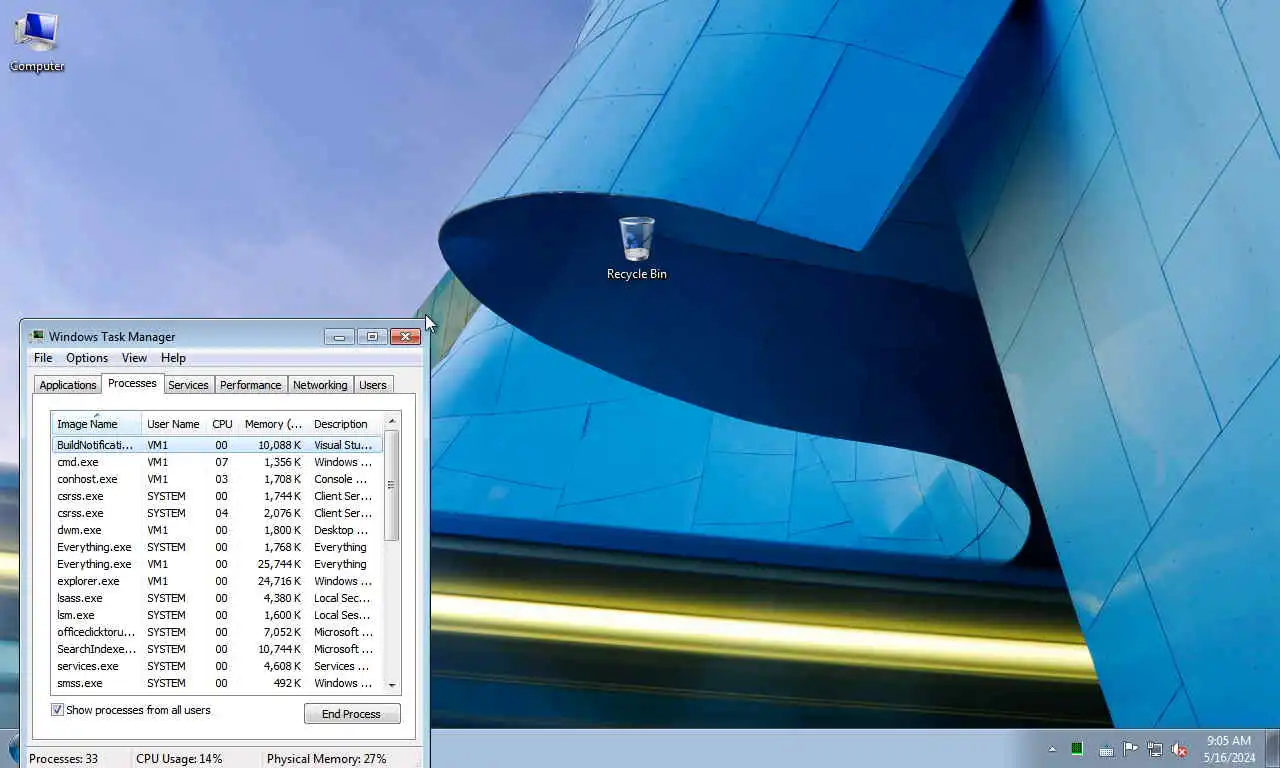Click Task Manager CPU meter tray icon
Viewport: 1280px width, 768px height.
[1077, 748]
